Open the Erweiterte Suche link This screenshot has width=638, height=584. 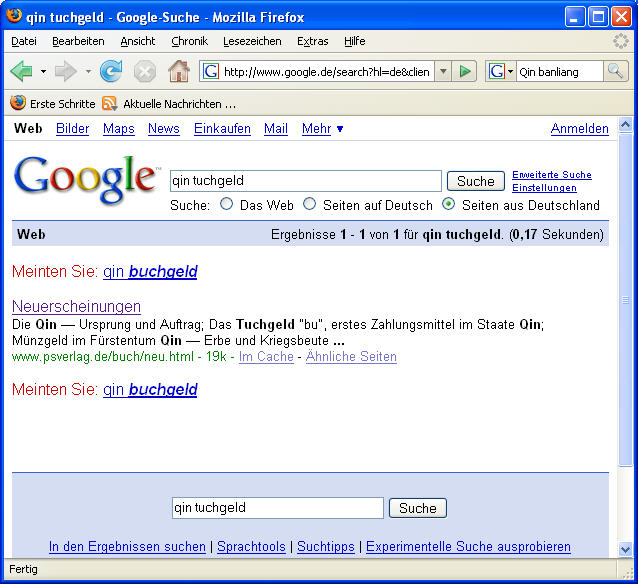[x=552, y=175]
